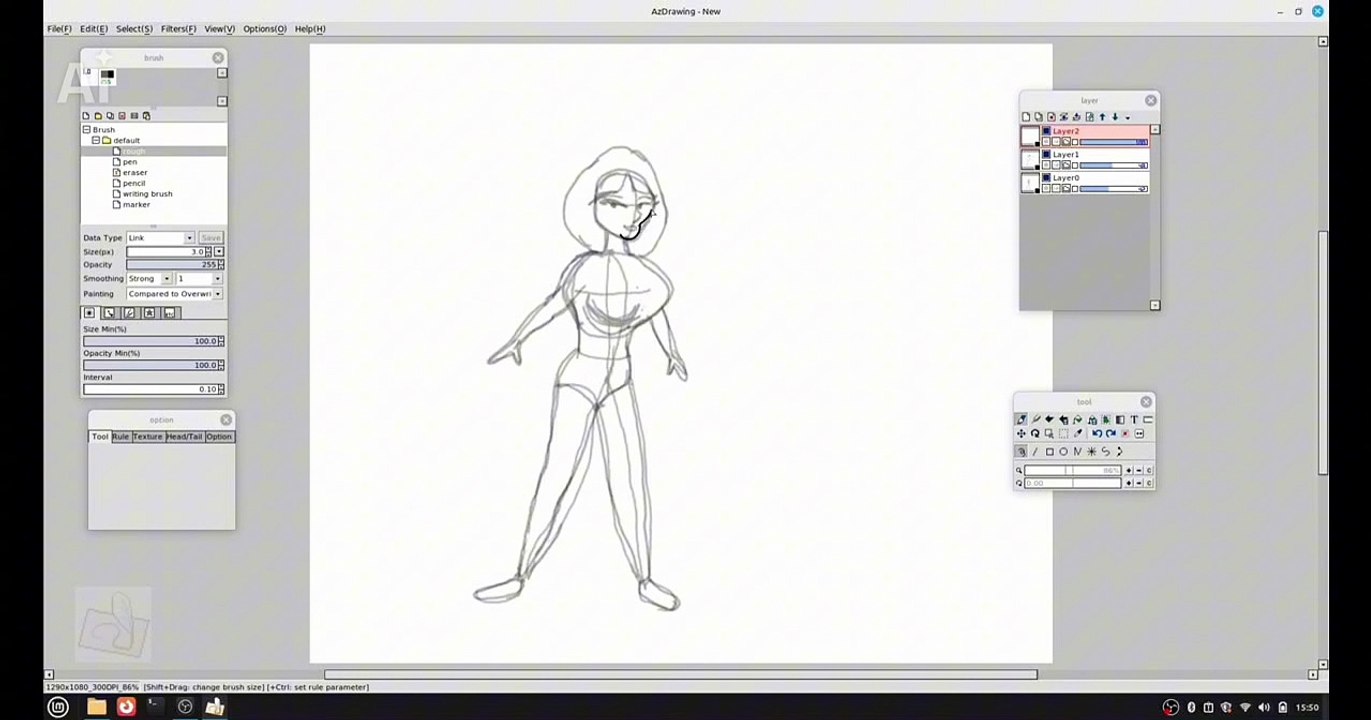Select the brush drawing tool in tool panel
Image resolution: width=1371 pixels, height=720 pixels.
tap(1021, 420)
